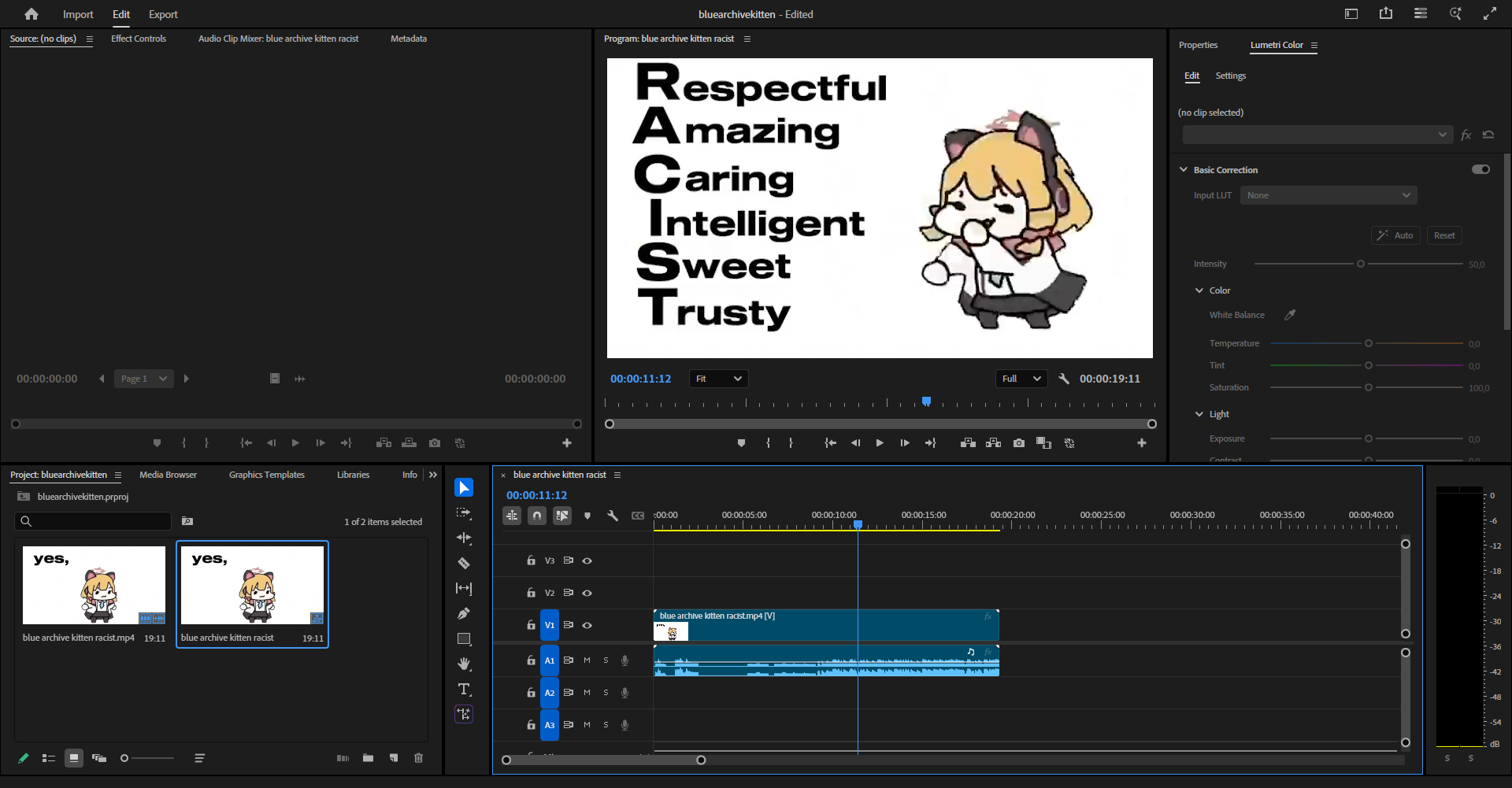
Task: Solo audio track A2
Action: [x=606, y=693]
